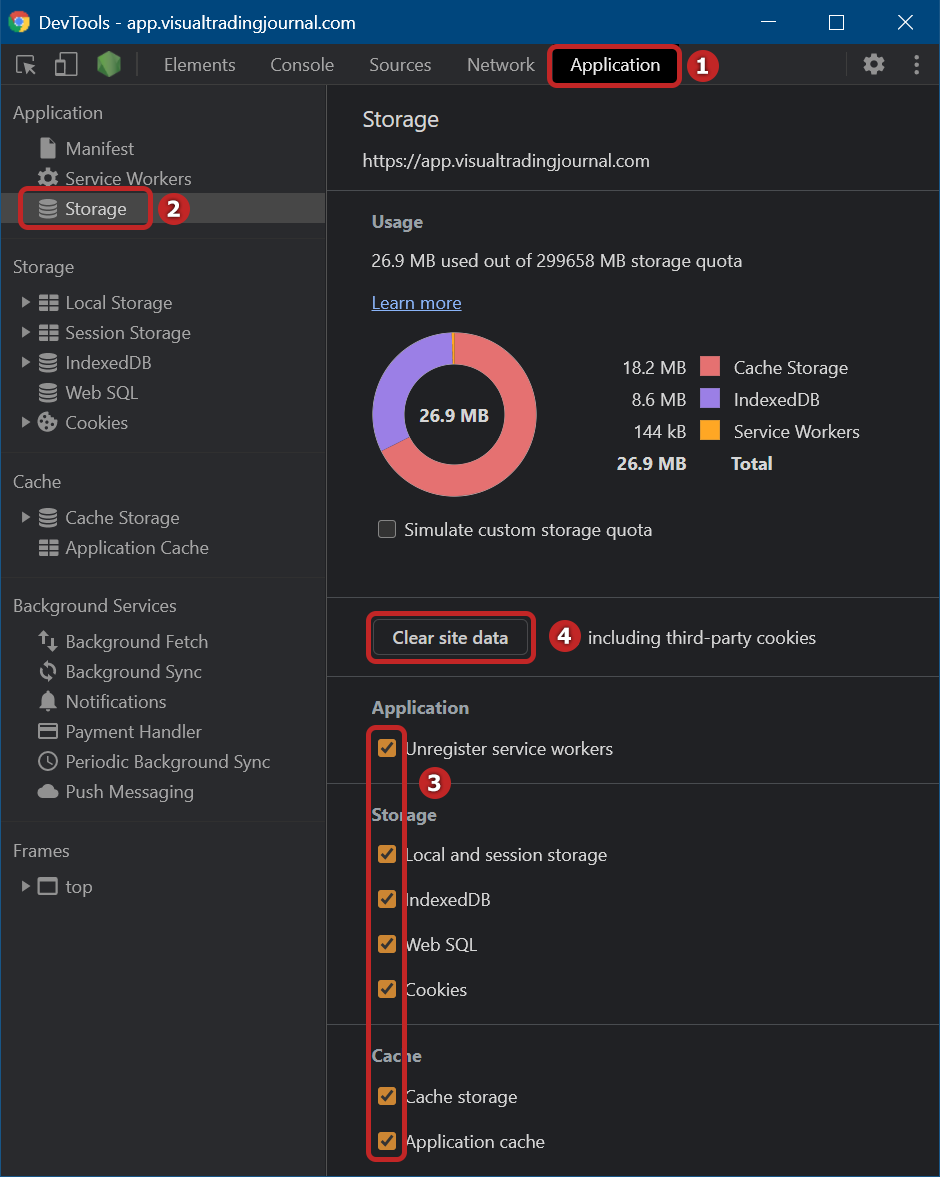
Task: Click the site URL under Storage heading
Action: (506, 161)
